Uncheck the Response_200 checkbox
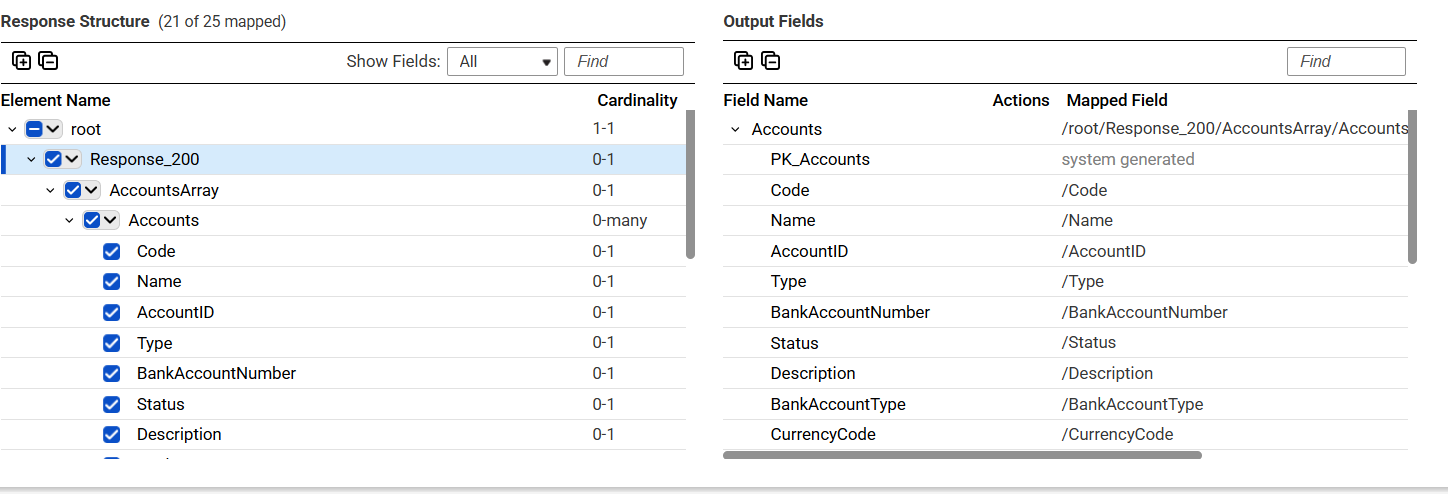Image resolution: width=1448 pixels, height=494 pixels. coord(53,159)
